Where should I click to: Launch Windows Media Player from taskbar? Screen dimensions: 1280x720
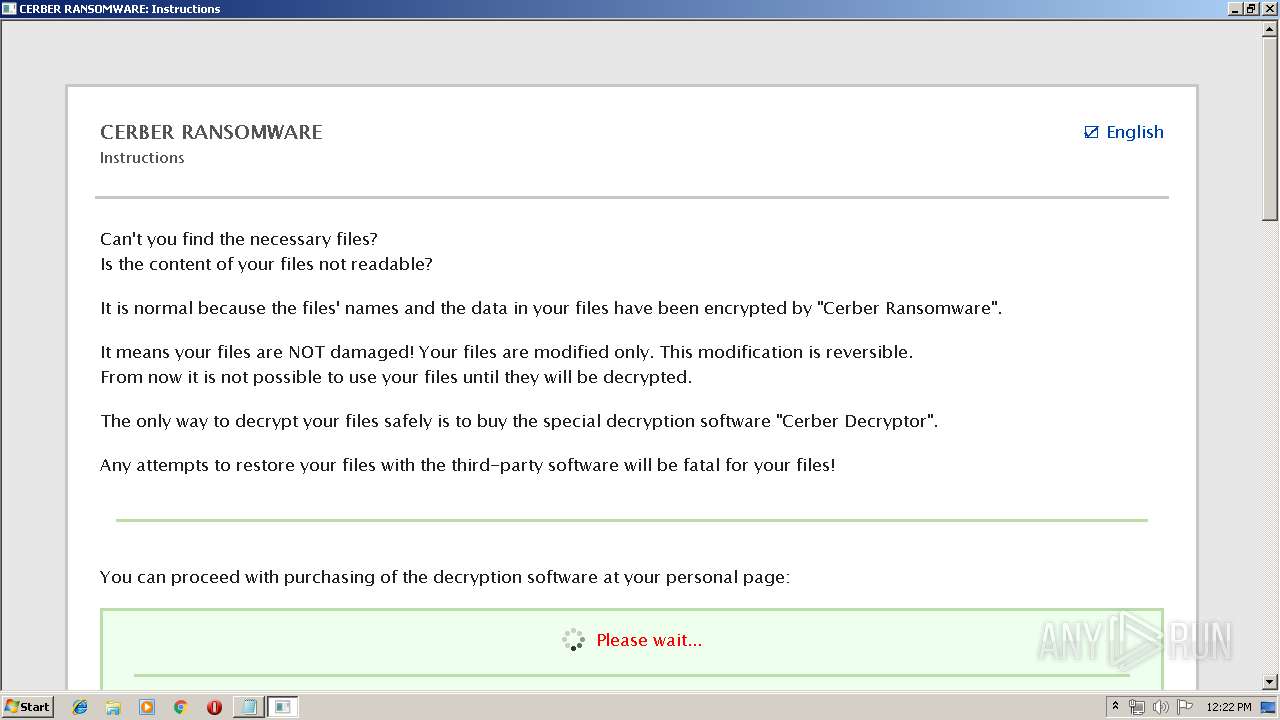(x=147, y=707)
